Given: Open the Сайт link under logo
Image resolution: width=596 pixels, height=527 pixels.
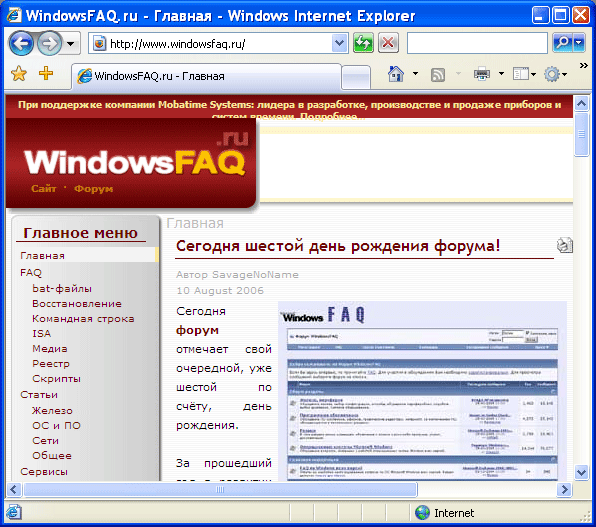Looking at the screenshot, I should point(44,189).
